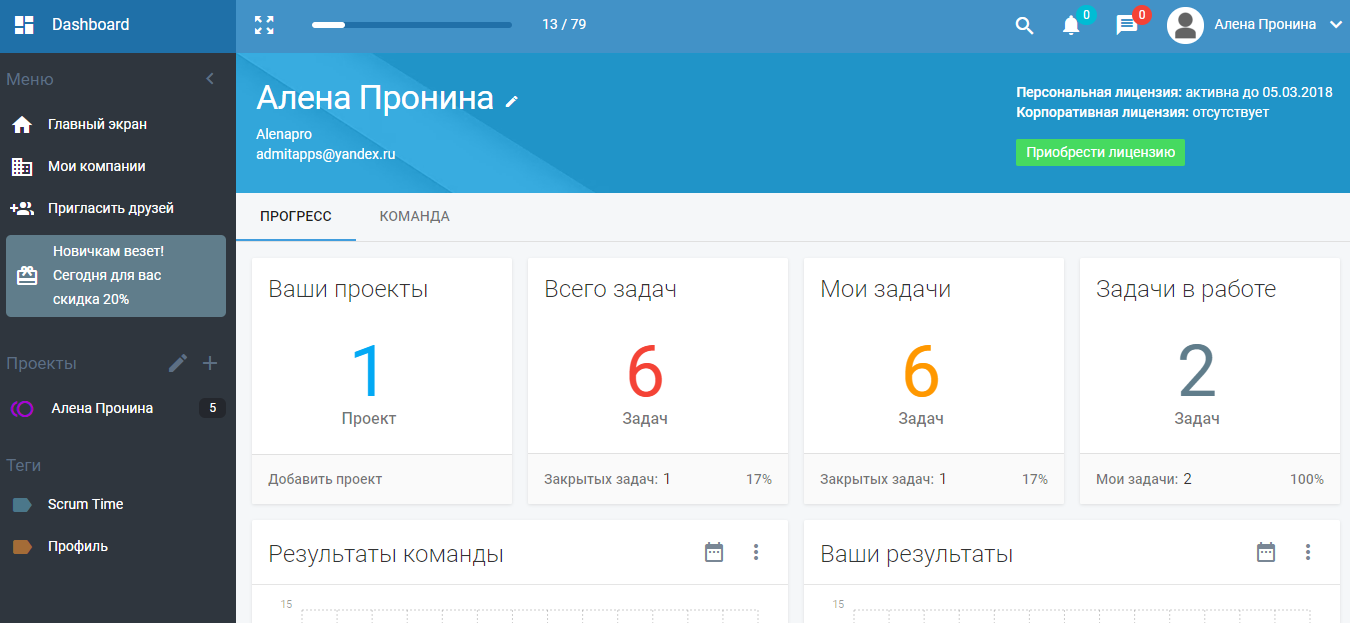Click the red 6 in Всего задач
This screenshot has width=1350, height=623.
coord(645,372)
